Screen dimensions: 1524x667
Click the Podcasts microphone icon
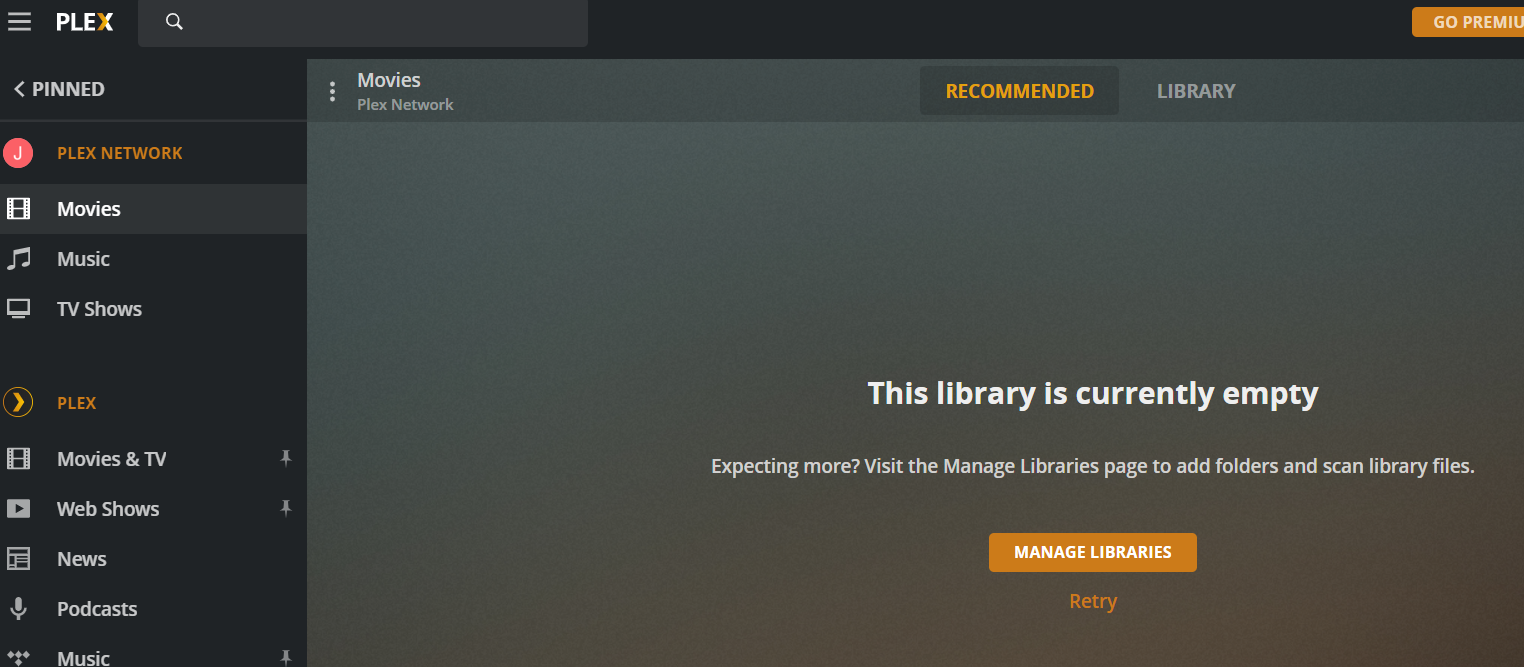(19, 609)
